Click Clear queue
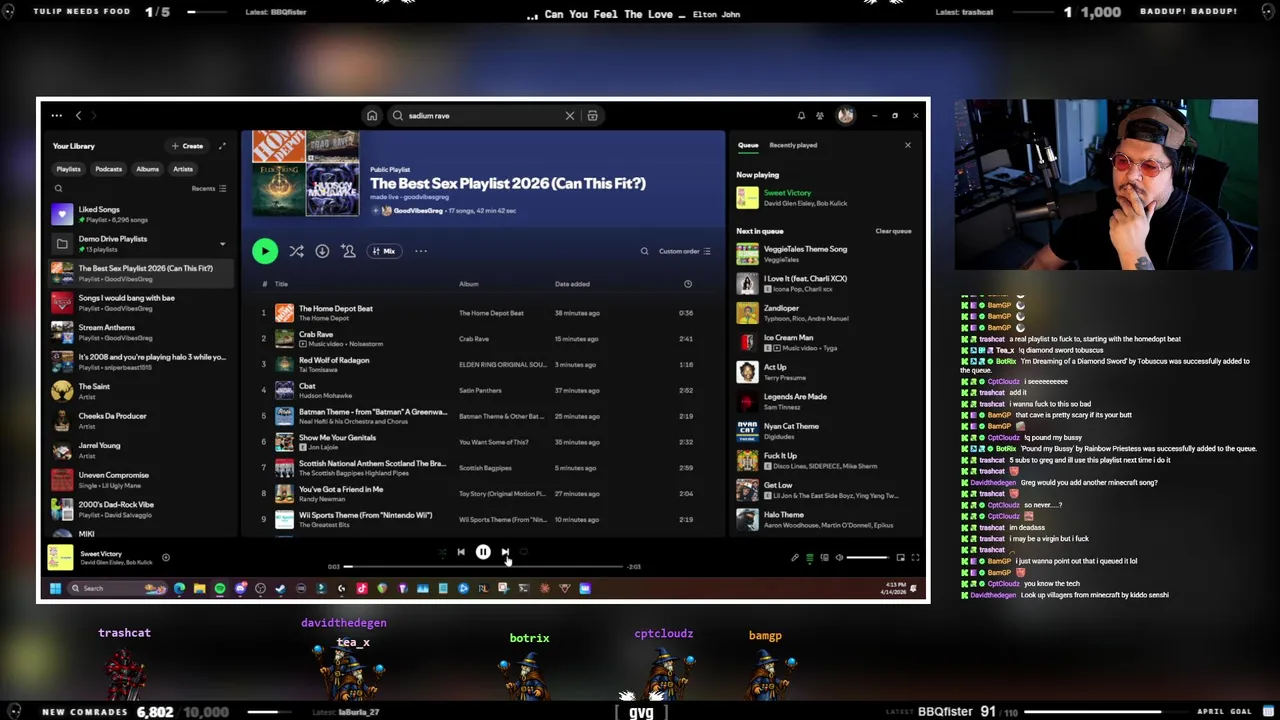The width and height of the screenshot is (1280, 720). coord(893,231)
